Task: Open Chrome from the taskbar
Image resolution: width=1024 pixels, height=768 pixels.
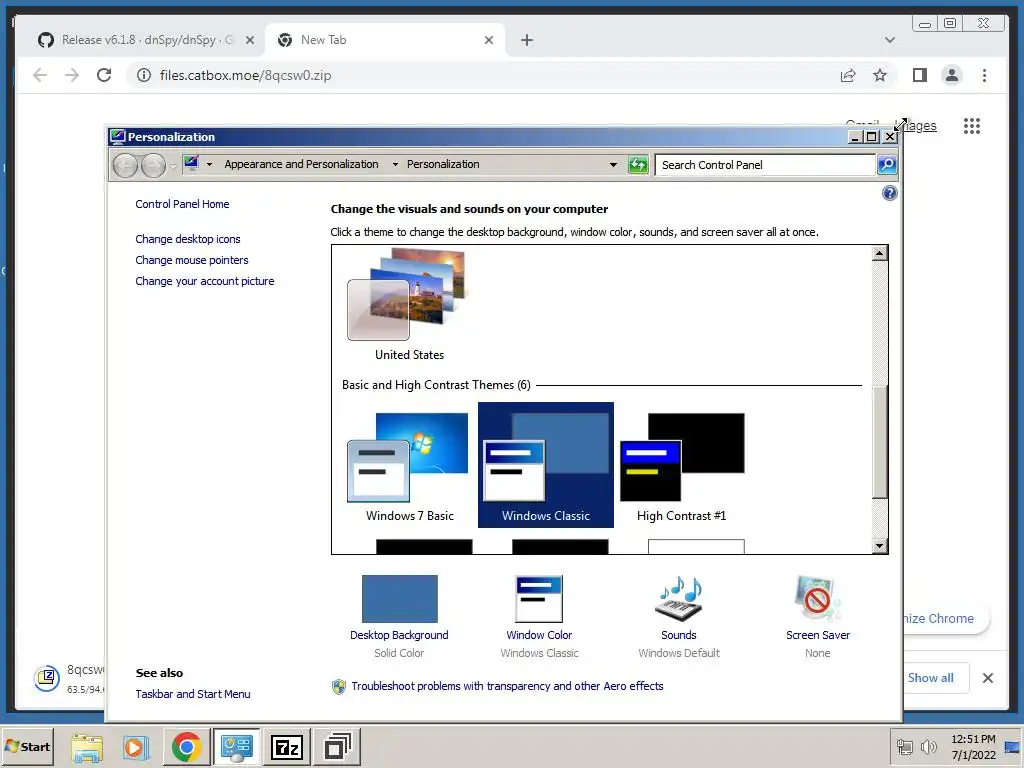Action: 186,747
